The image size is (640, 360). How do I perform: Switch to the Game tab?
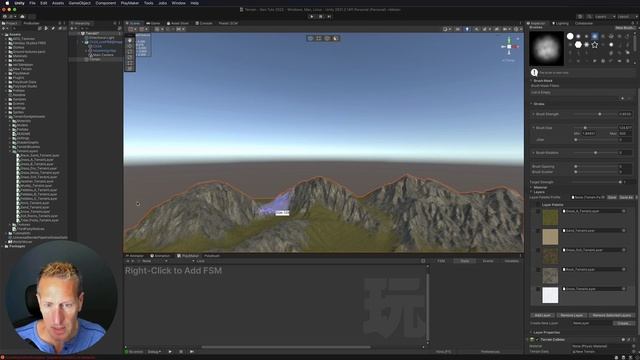click(x=154, y=23)
